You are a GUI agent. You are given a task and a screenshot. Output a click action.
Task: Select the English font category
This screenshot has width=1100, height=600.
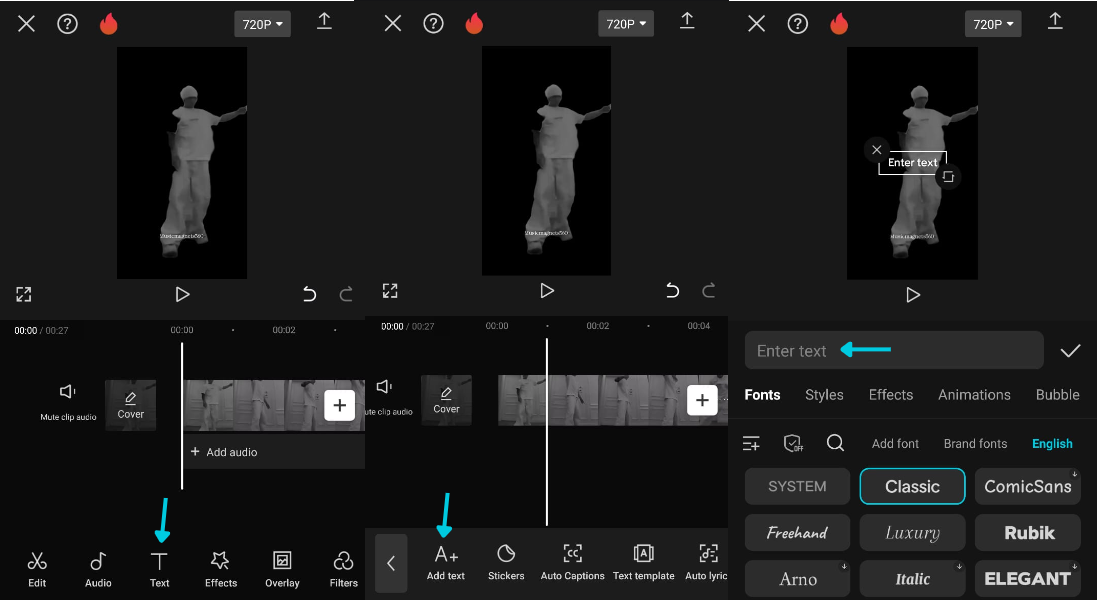[x=1052, y=444]
